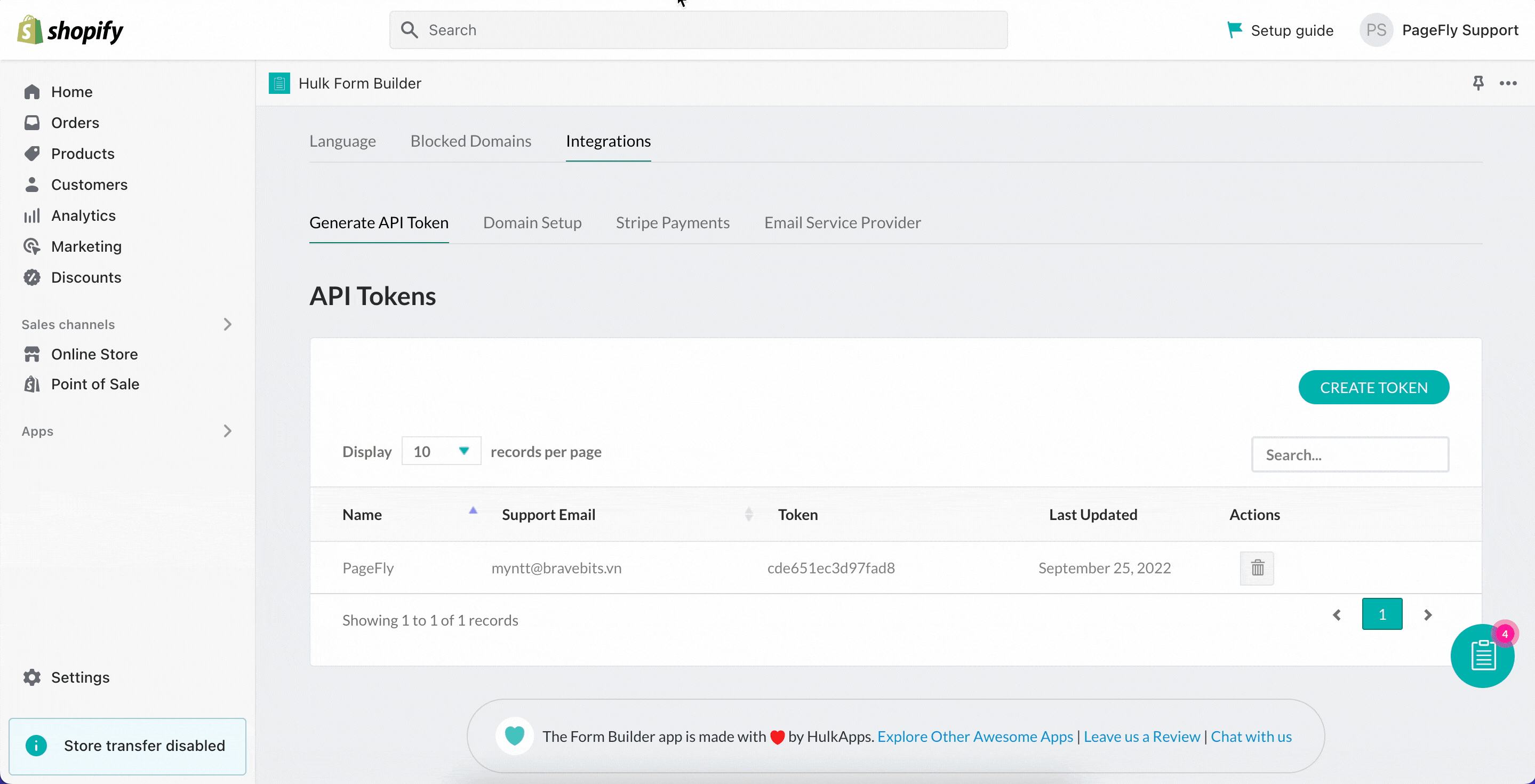The height and width of the screenshot is (784, 1535).
Task: Open Products in the sidebar
Action: [x=83, y=154]
